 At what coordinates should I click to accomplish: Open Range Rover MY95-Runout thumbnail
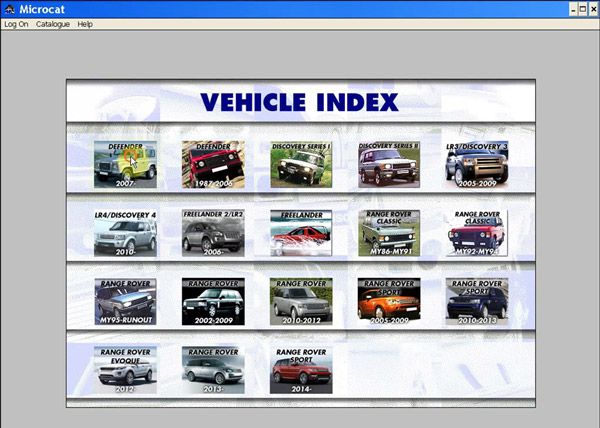tap(125, 301)
